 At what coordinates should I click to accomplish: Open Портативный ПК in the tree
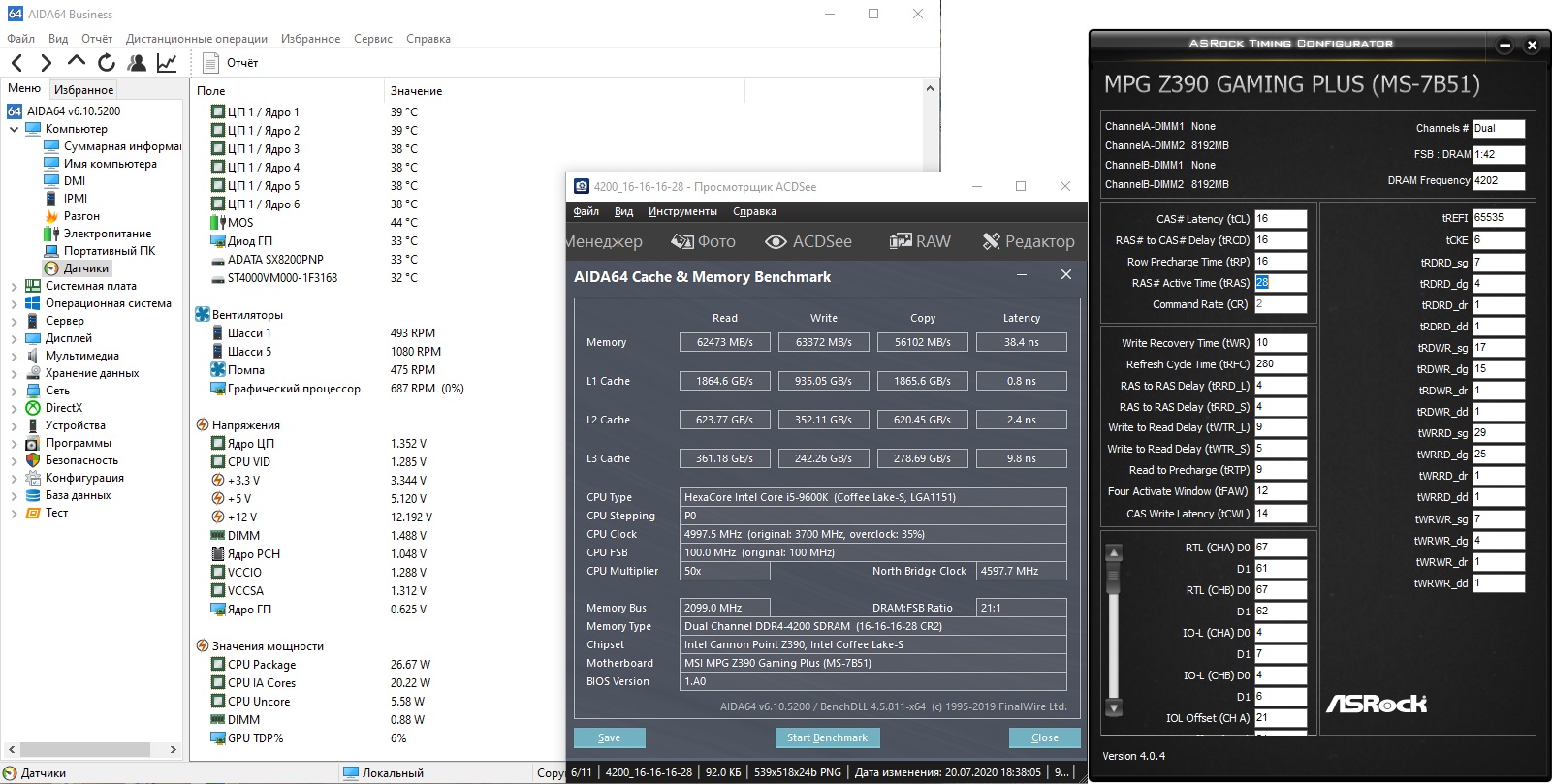click(109, 251)
